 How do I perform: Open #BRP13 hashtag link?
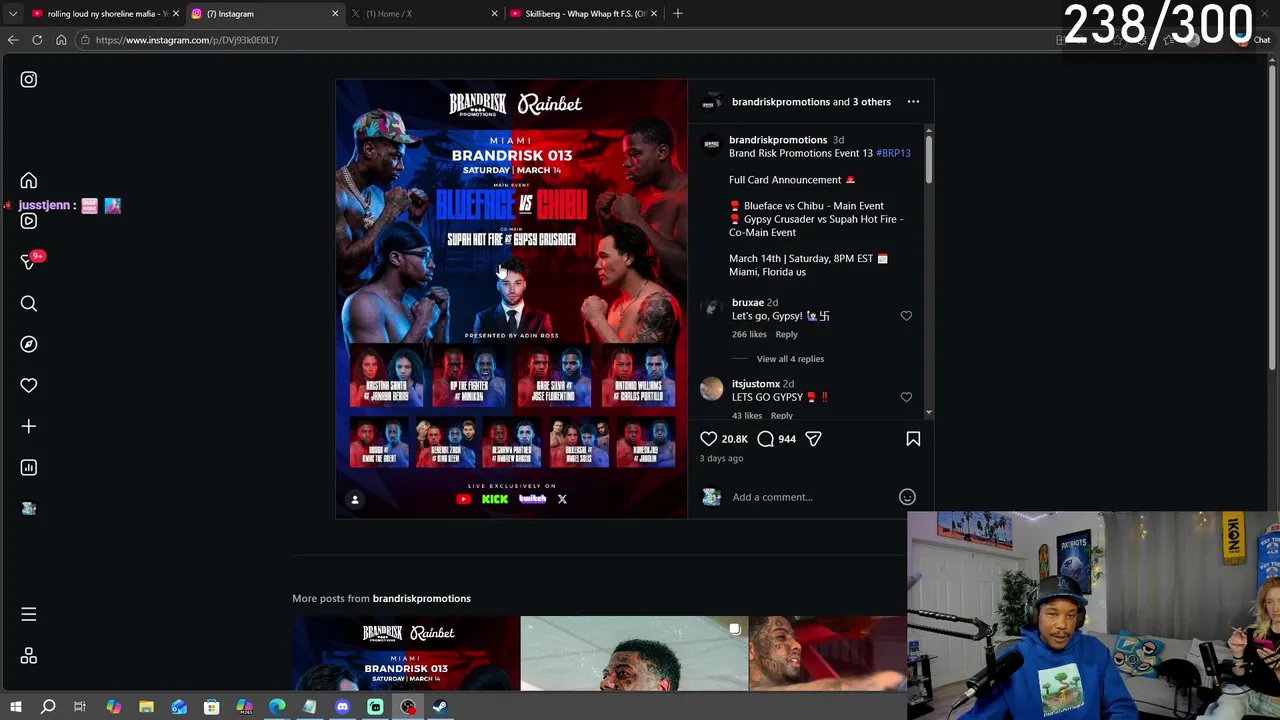(x=893, y=153)
